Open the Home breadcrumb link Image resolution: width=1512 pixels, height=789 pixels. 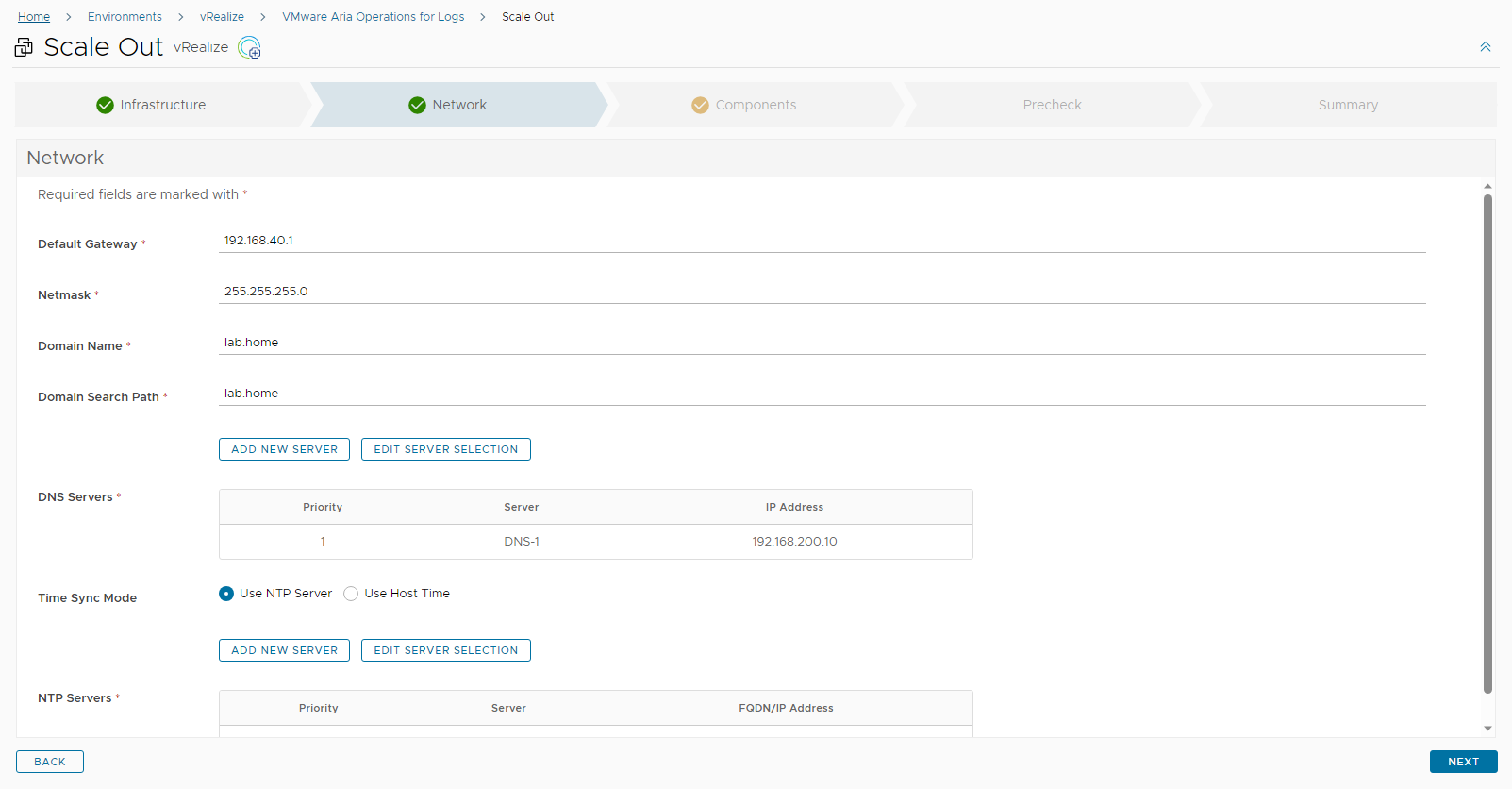(34, 17)
